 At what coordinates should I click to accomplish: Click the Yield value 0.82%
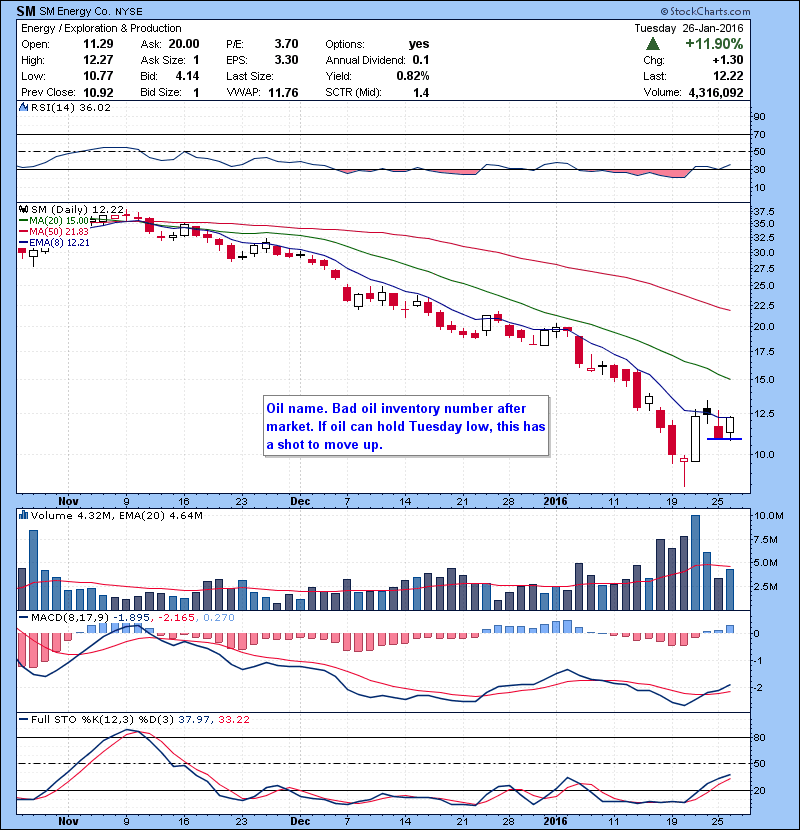(x=412, y=76)
